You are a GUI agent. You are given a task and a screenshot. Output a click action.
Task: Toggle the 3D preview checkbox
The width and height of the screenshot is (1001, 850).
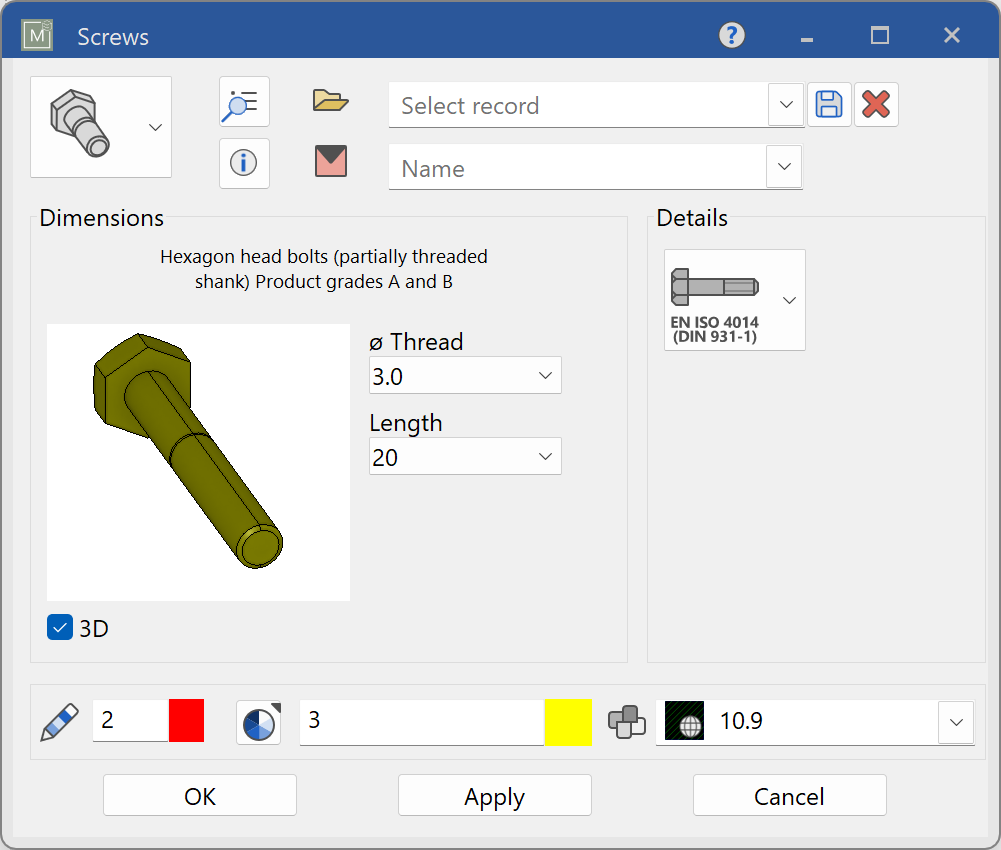[x=59, y=627]
